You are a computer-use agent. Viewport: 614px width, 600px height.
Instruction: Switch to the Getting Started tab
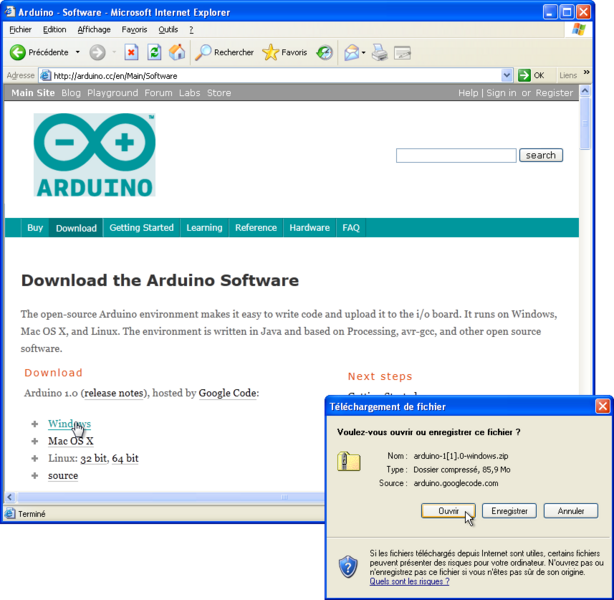pyautogui.click(x=141, y=228)
